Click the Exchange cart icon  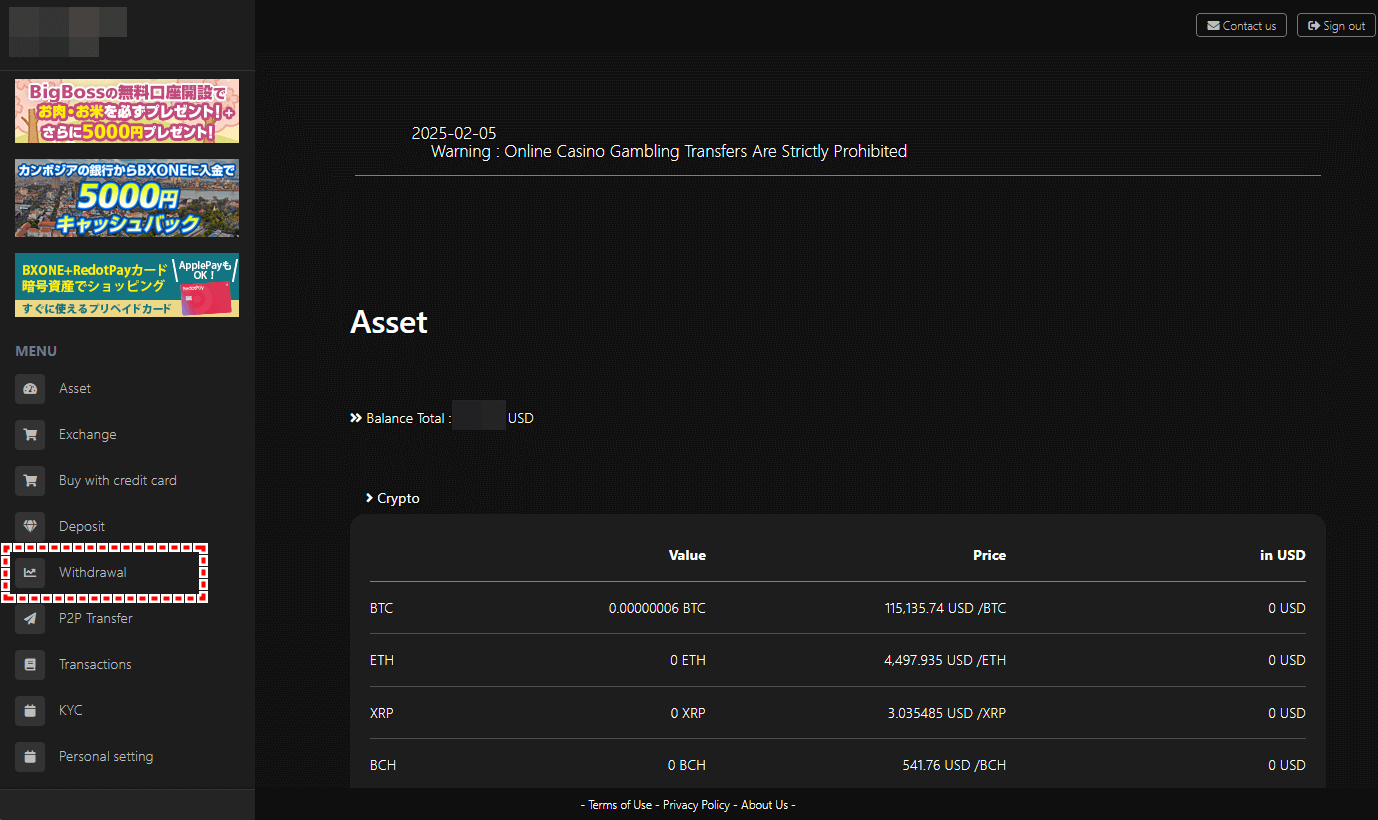[x=30, y=435]
